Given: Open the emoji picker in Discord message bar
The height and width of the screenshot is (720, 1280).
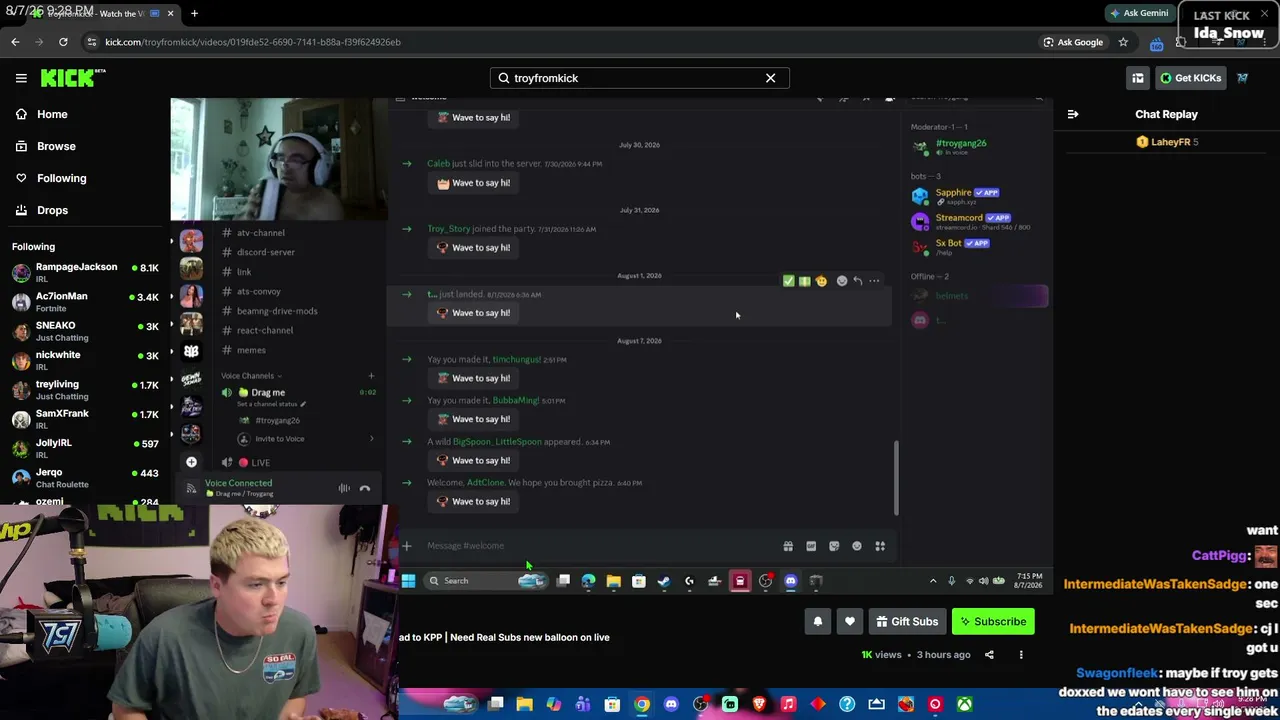Looking at the screenshot, I should click(x=857, y=546).
